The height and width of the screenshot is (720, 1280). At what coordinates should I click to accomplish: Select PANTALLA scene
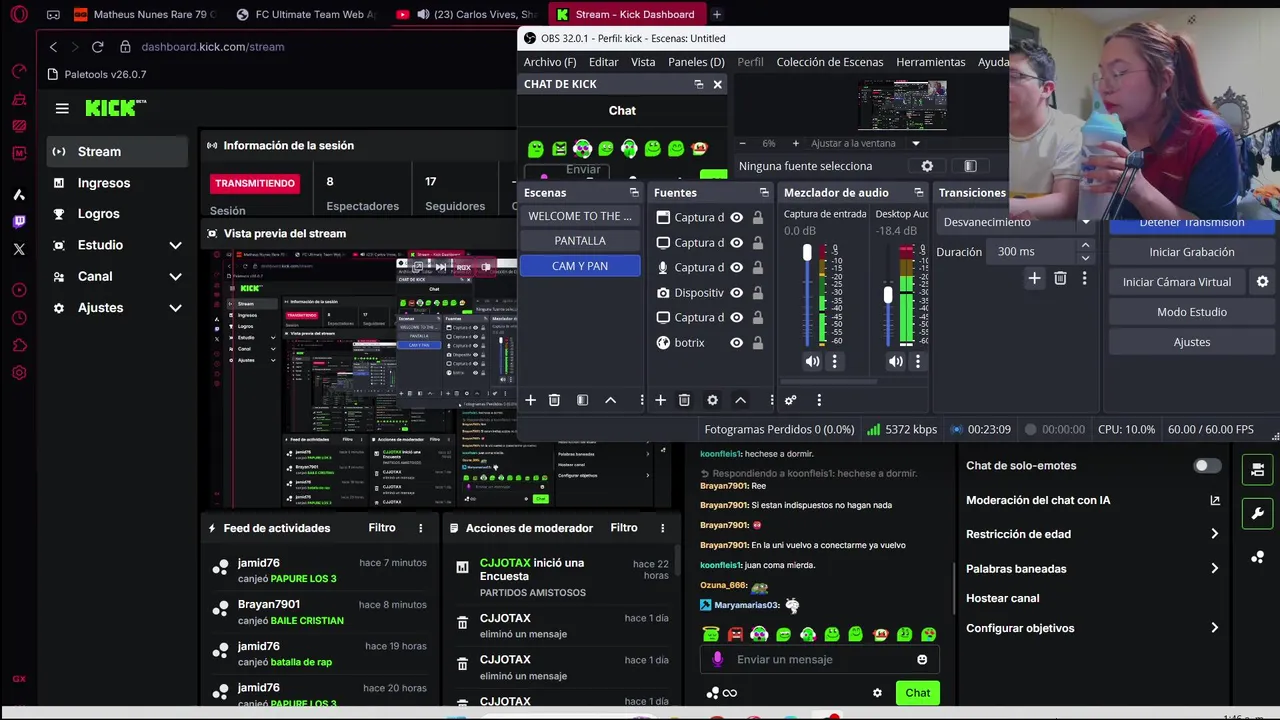click(580, 241)
